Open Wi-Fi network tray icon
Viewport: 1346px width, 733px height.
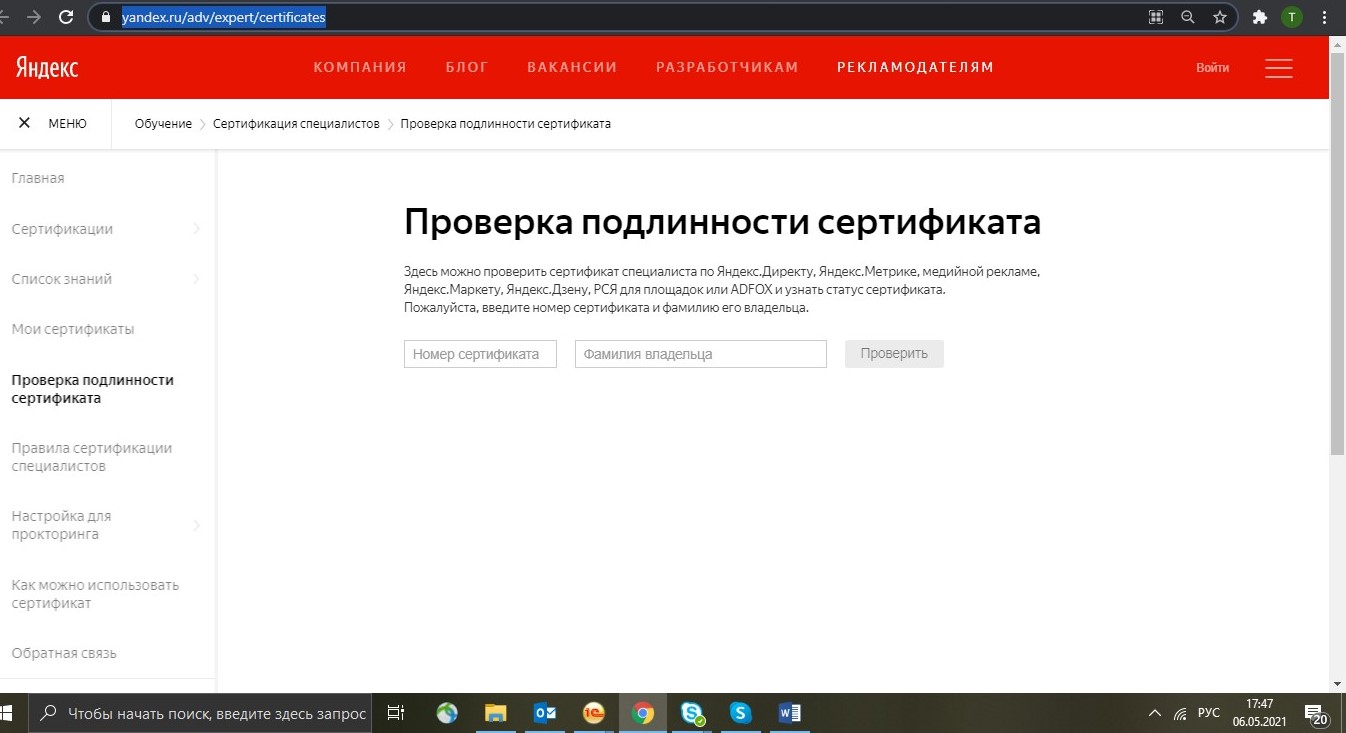(1181, 713)
